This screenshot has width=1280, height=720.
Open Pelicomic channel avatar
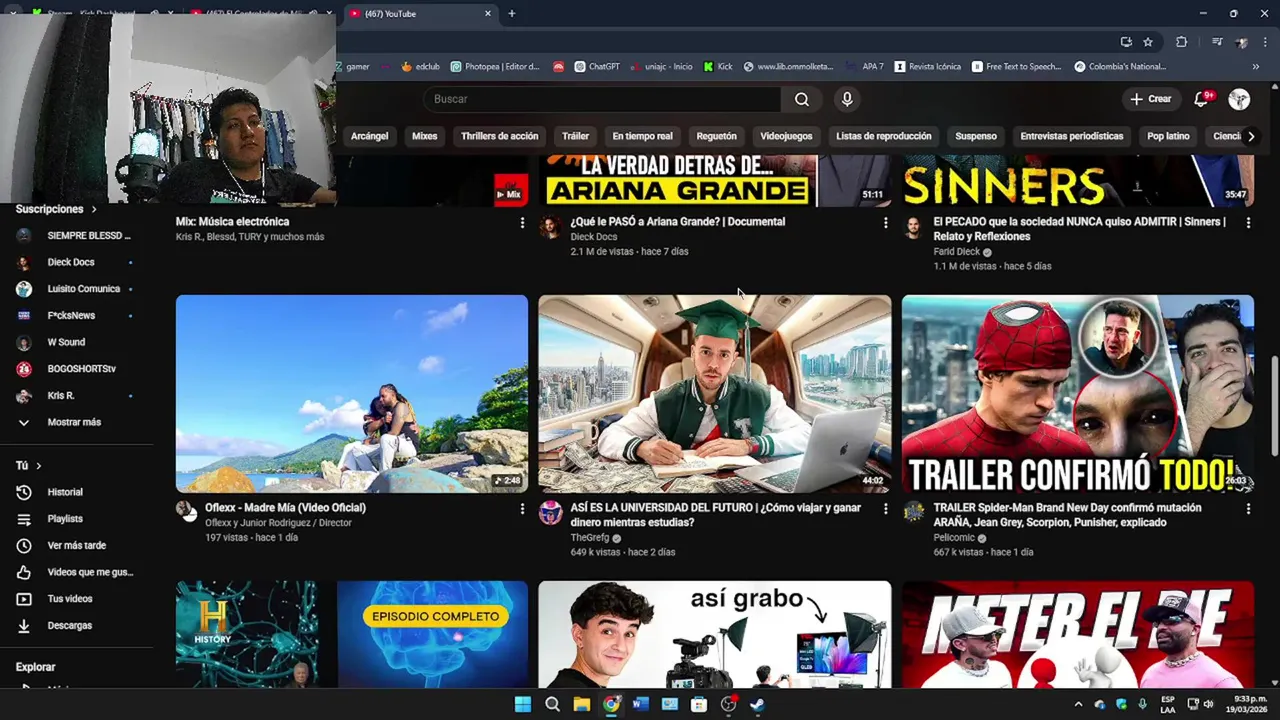tap(913, 512)
